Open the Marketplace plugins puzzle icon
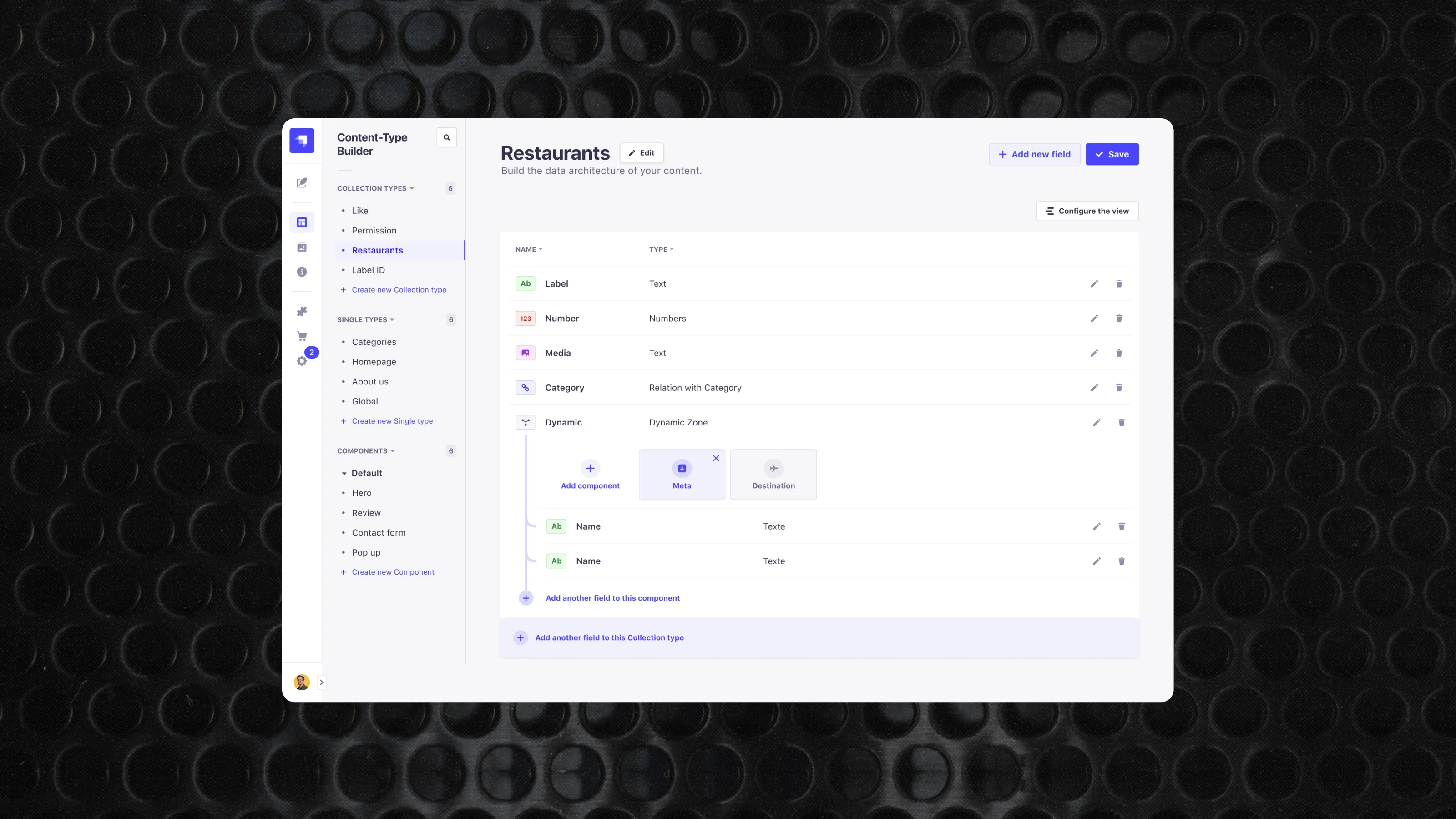 302,311
